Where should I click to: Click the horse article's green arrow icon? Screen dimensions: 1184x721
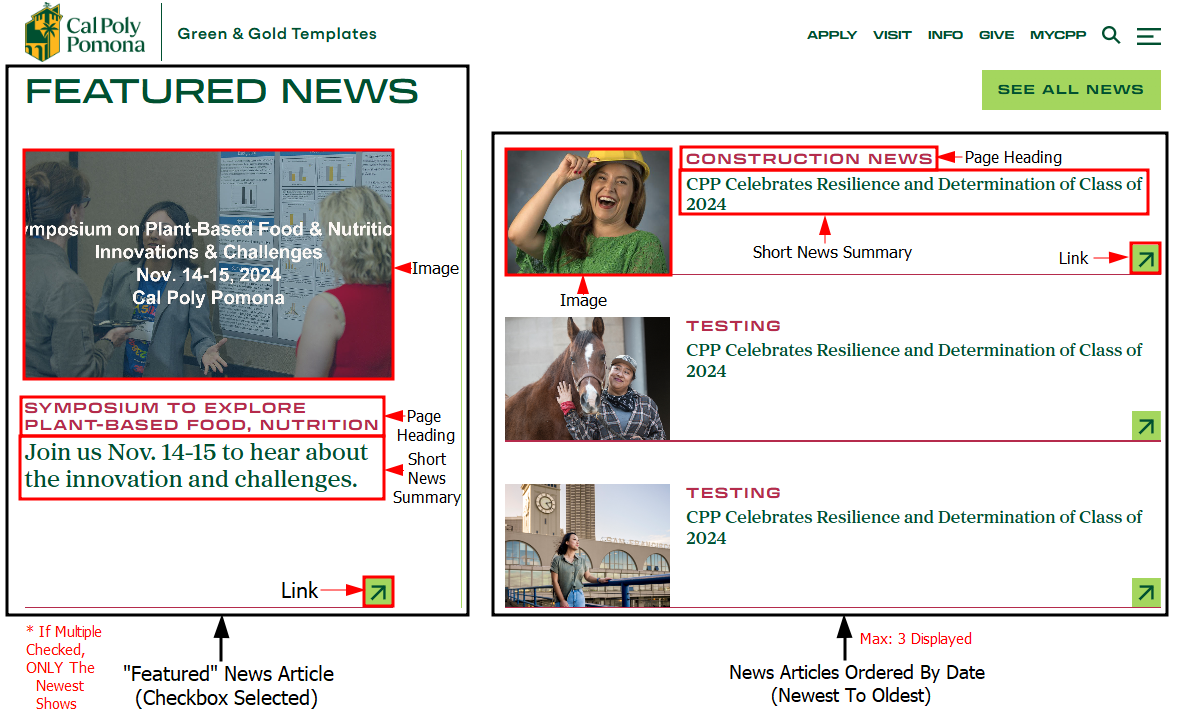point(1146,426)
